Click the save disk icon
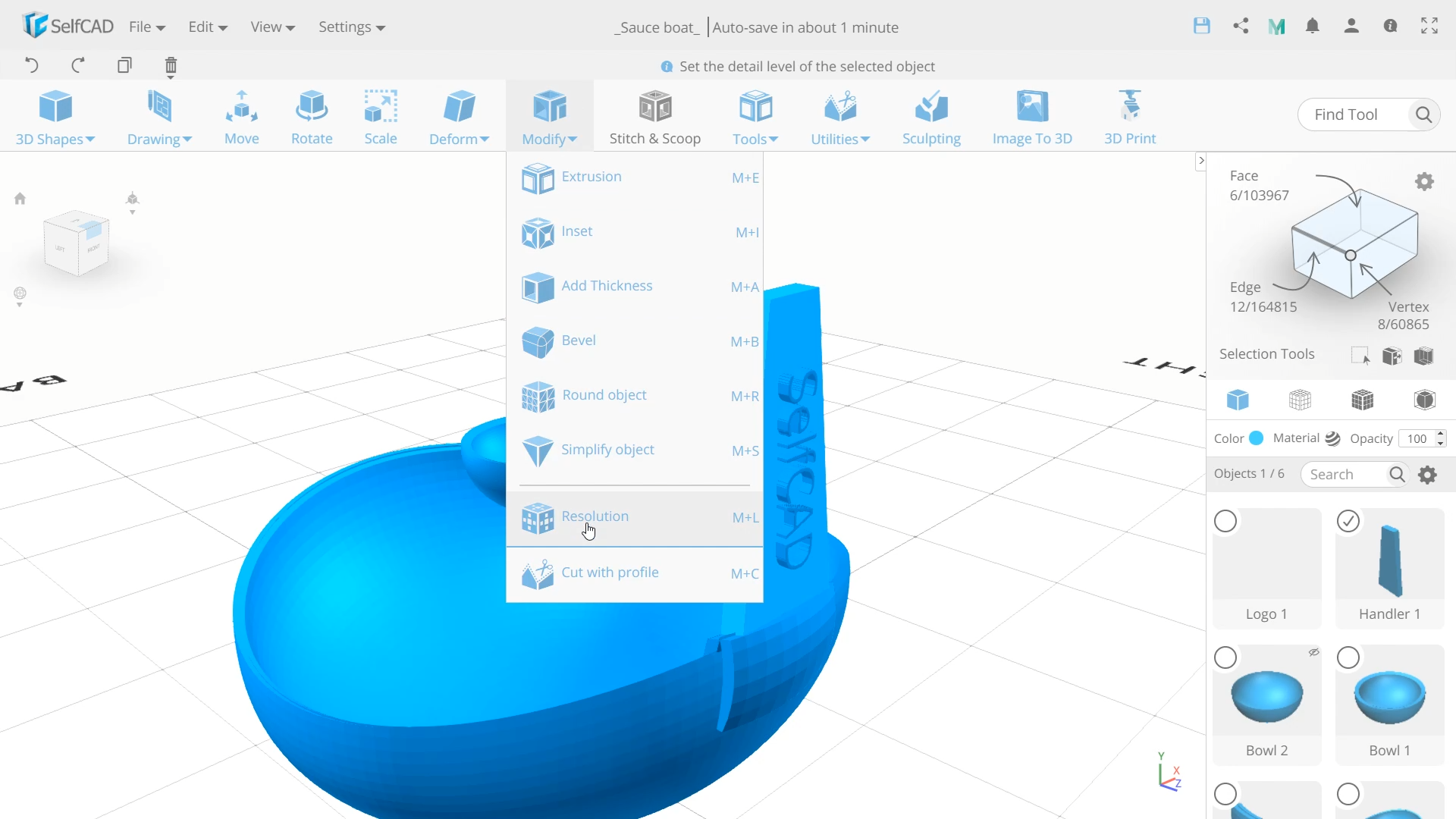Screen dimensions: 1456x819 1202,26
